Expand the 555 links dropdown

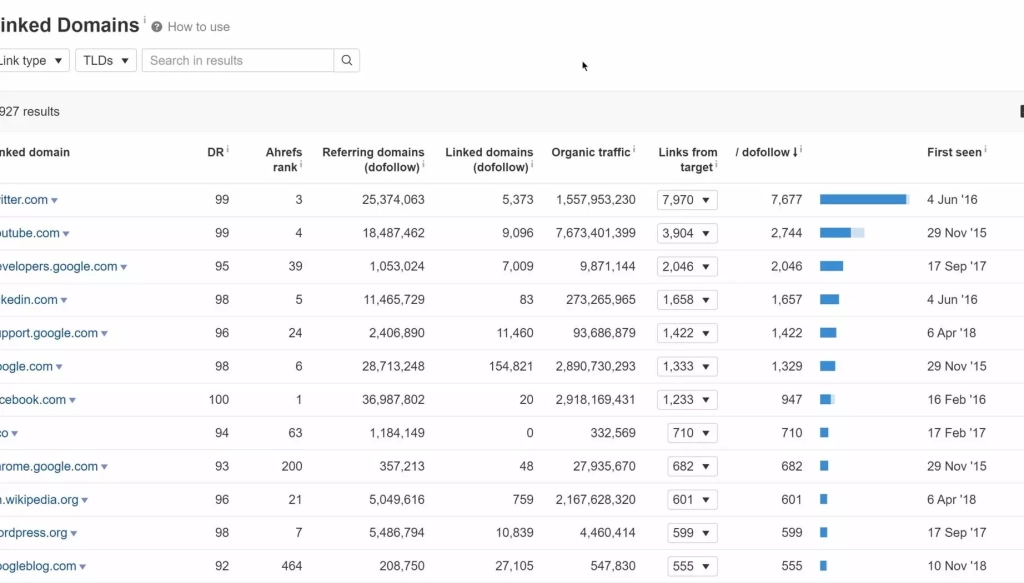(692, 566)
